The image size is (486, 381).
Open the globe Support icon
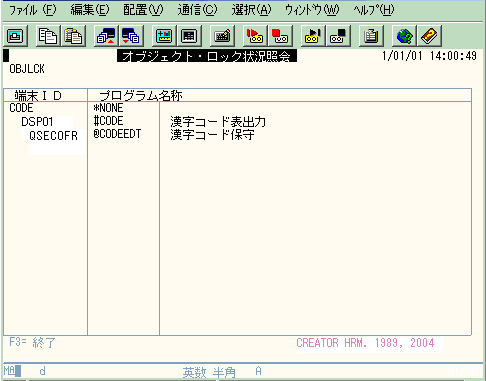point(404,36)
